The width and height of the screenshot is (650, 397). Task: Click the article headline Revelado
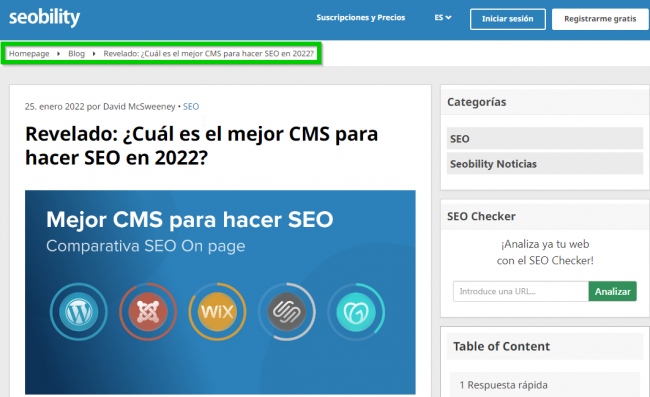(201, 145)
